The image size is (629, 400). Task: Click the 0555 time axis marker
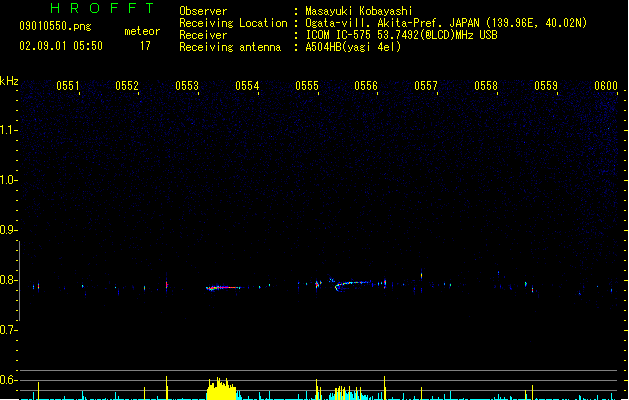click(x=307, y=86)
